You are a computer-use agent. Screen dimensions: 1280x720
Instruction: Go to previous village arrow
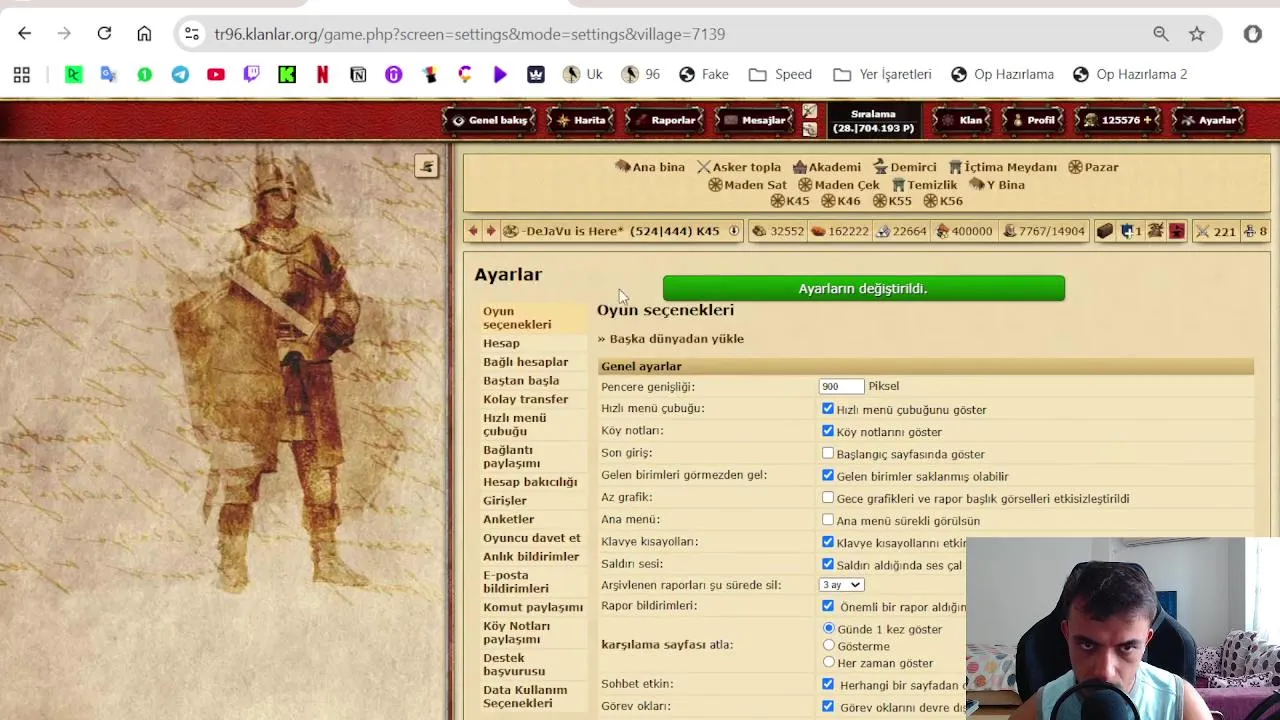click(473, 231)
